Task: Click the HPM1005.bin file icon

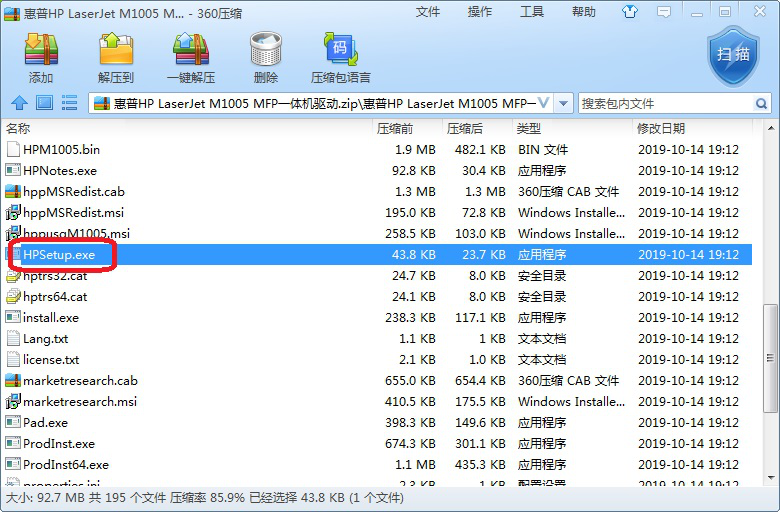Action: [x=13, y=149]
